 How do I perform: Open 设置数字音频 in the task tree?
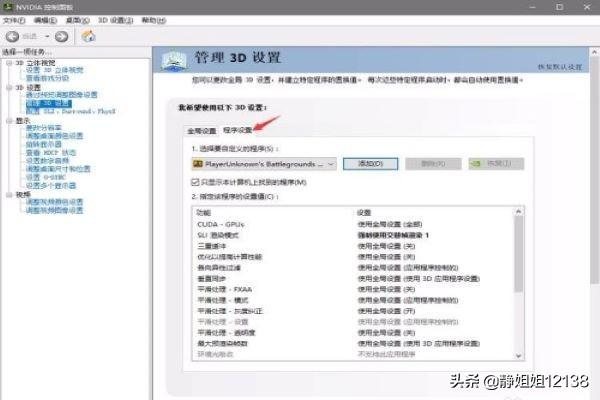point(47,161)
